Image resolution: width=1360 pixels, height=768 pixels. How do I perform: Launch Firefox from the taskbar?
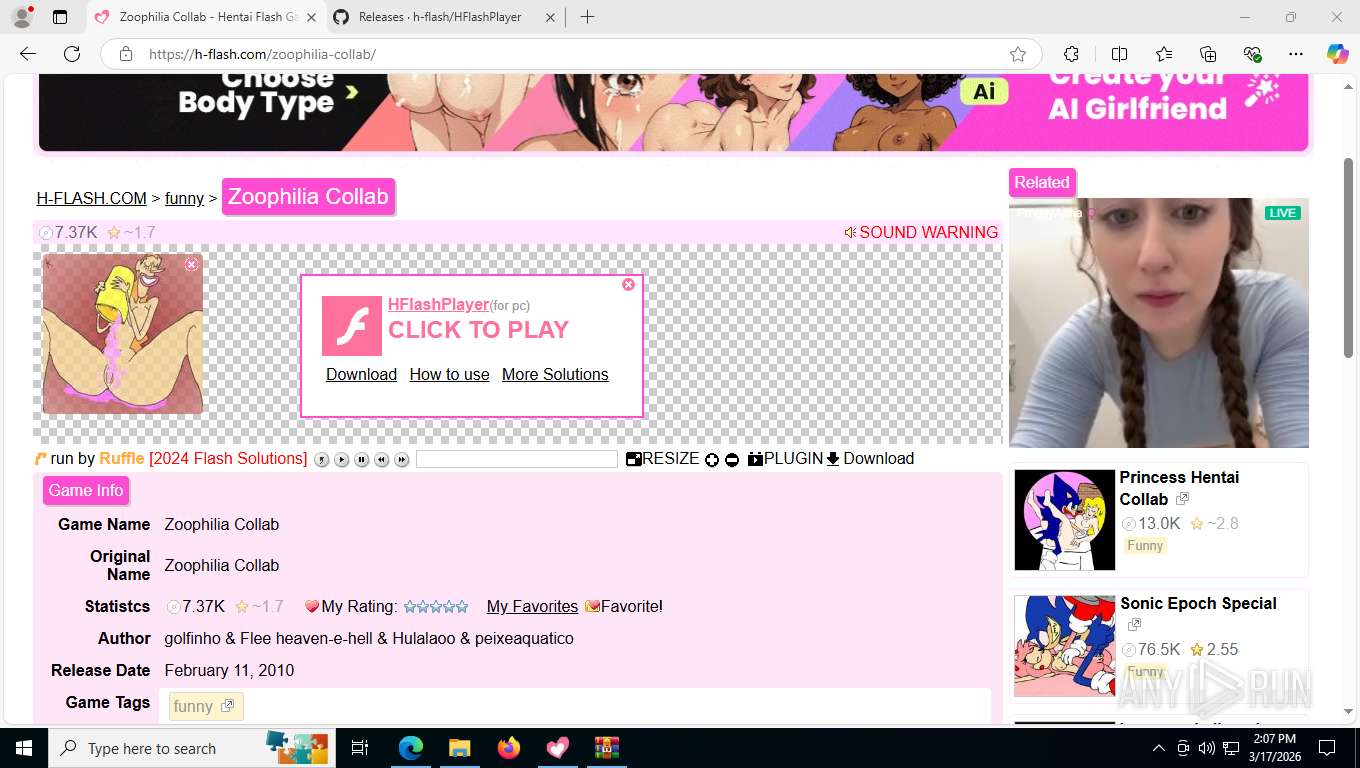(x=509, y=748)
